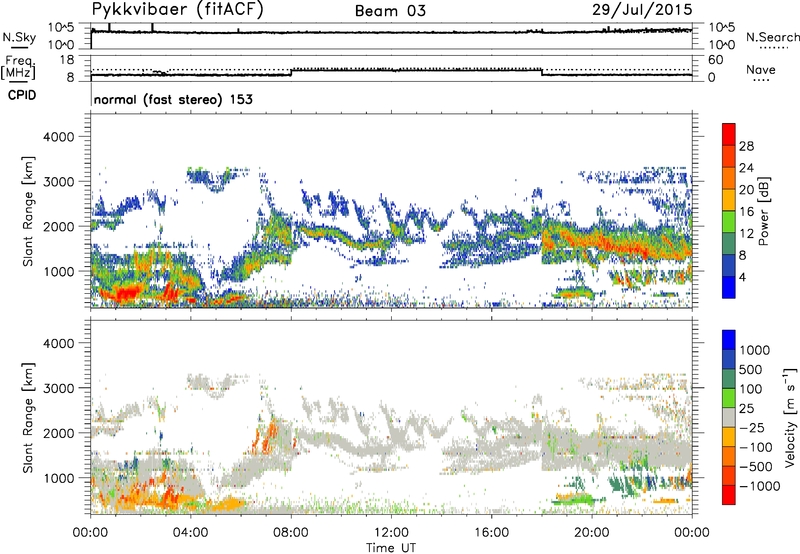Pick the bright blue bottom segment of the power colorbar
Viewport: 800px width, 554px height.
coord(729,288)
